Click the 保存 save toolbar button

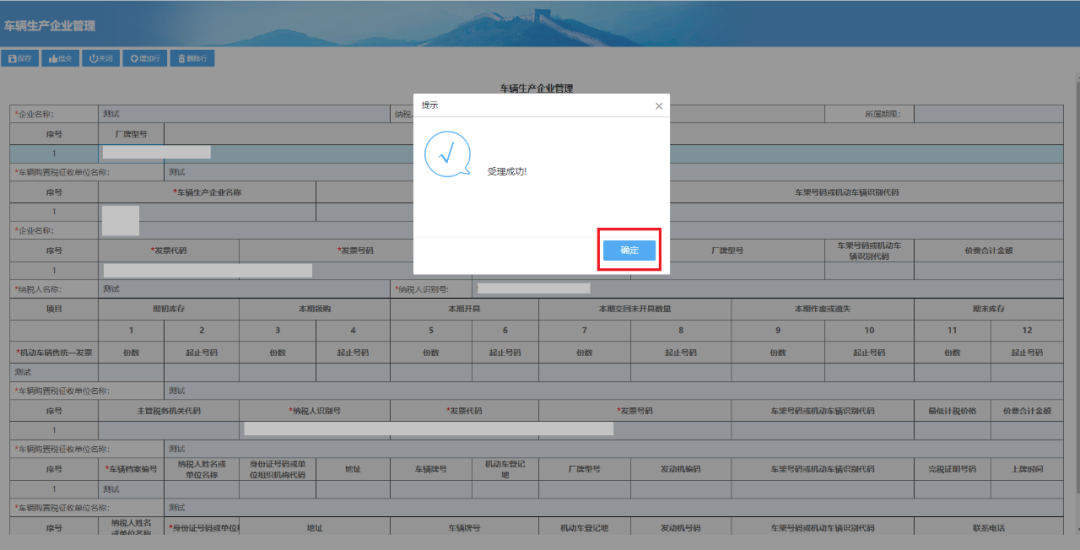20,59
